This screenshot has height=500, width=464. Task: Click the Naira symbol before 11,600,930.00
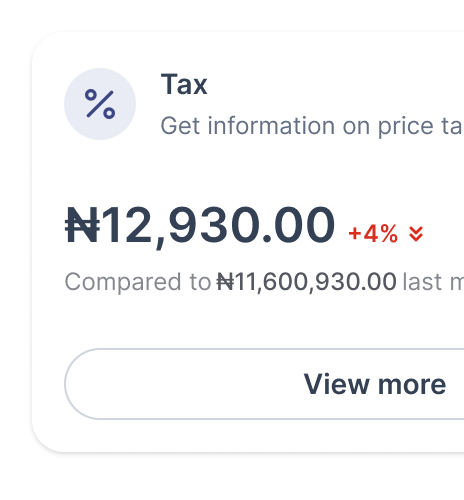pyautogui.click(x=225, y=282)
